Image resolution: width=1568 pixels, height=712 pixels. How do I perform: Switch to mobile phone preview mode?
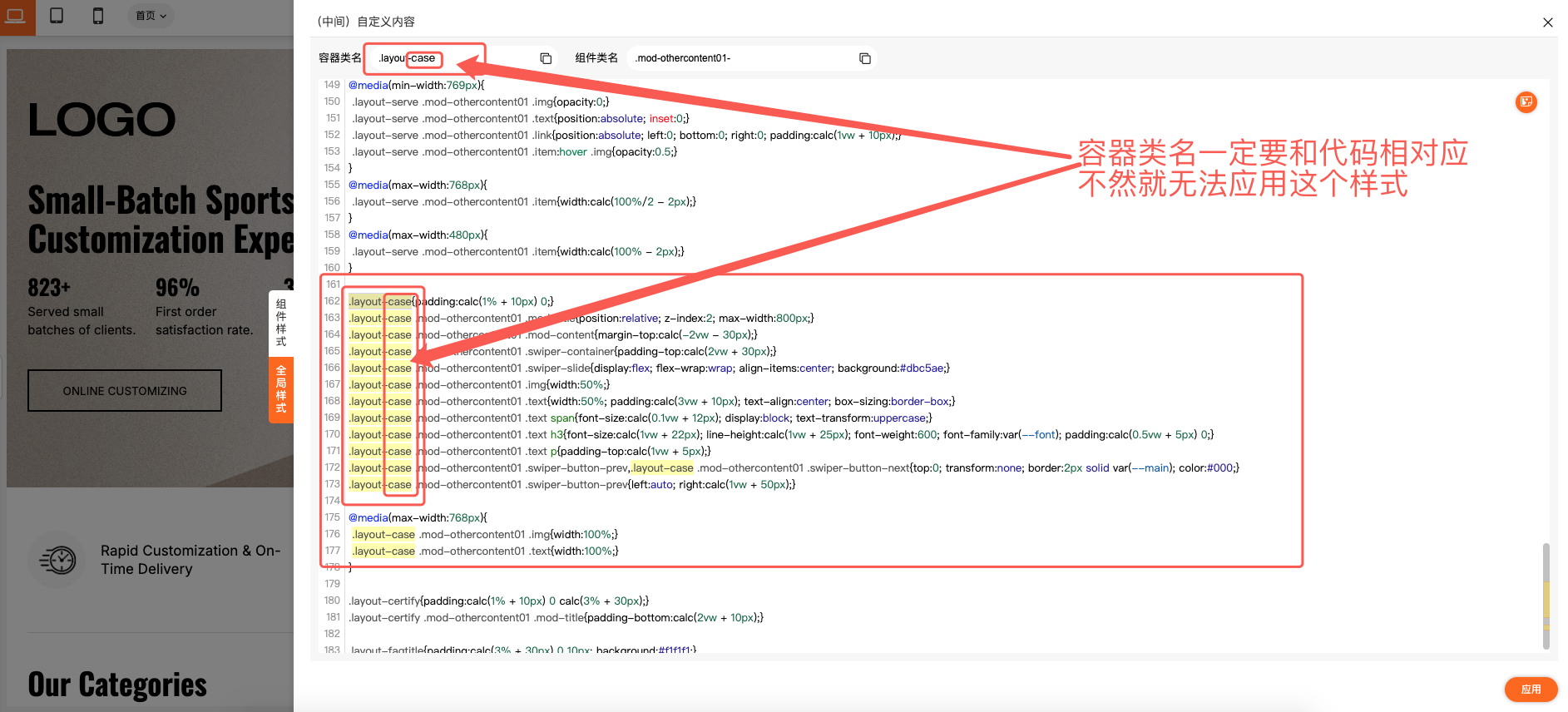(x=98, y=16)
